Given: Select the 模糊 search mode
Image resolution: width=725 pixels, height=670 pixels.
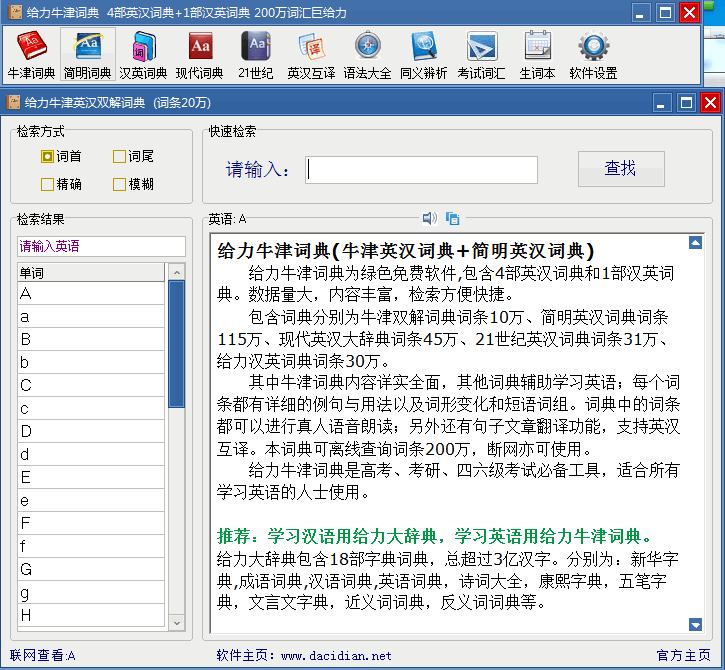Looking at the screenshot, I should [x=133, y=184].
